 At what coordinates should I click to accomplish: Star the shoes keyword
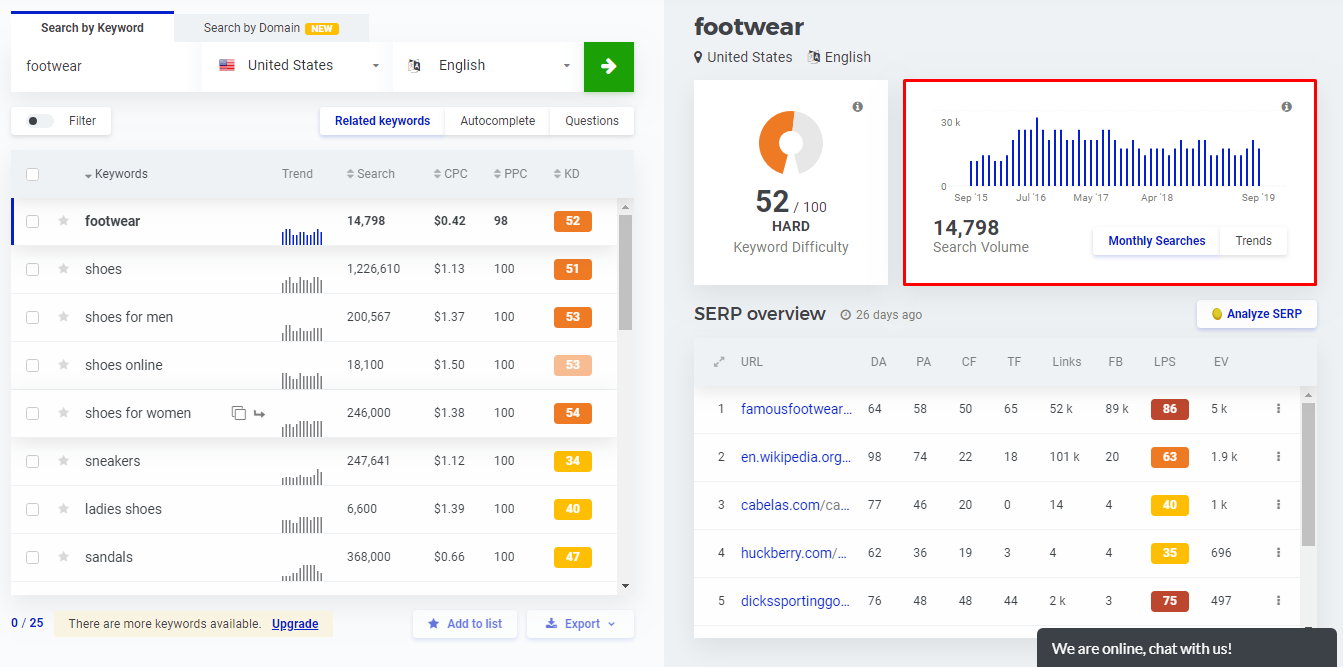pos(63,269)
